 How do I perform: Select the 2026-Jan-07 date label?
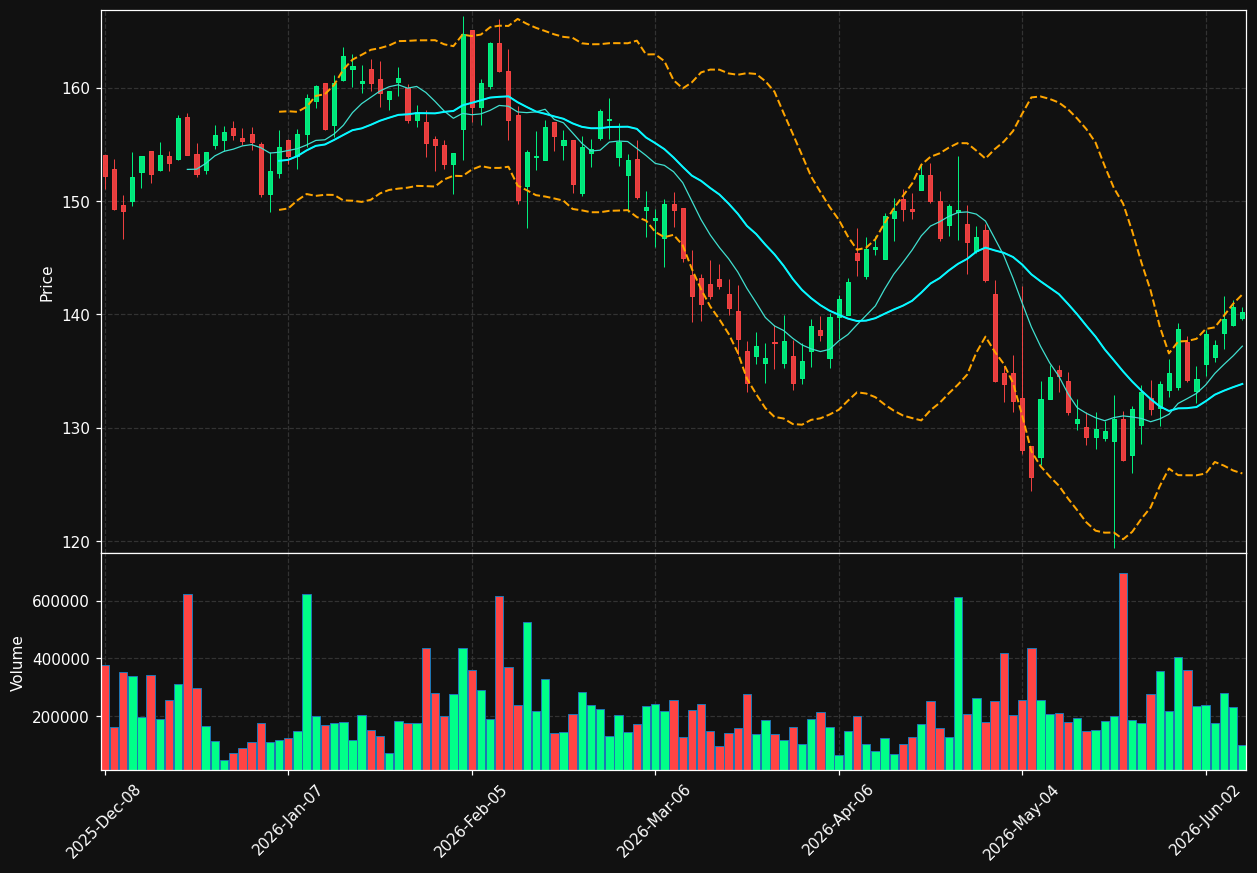(288, 822)
